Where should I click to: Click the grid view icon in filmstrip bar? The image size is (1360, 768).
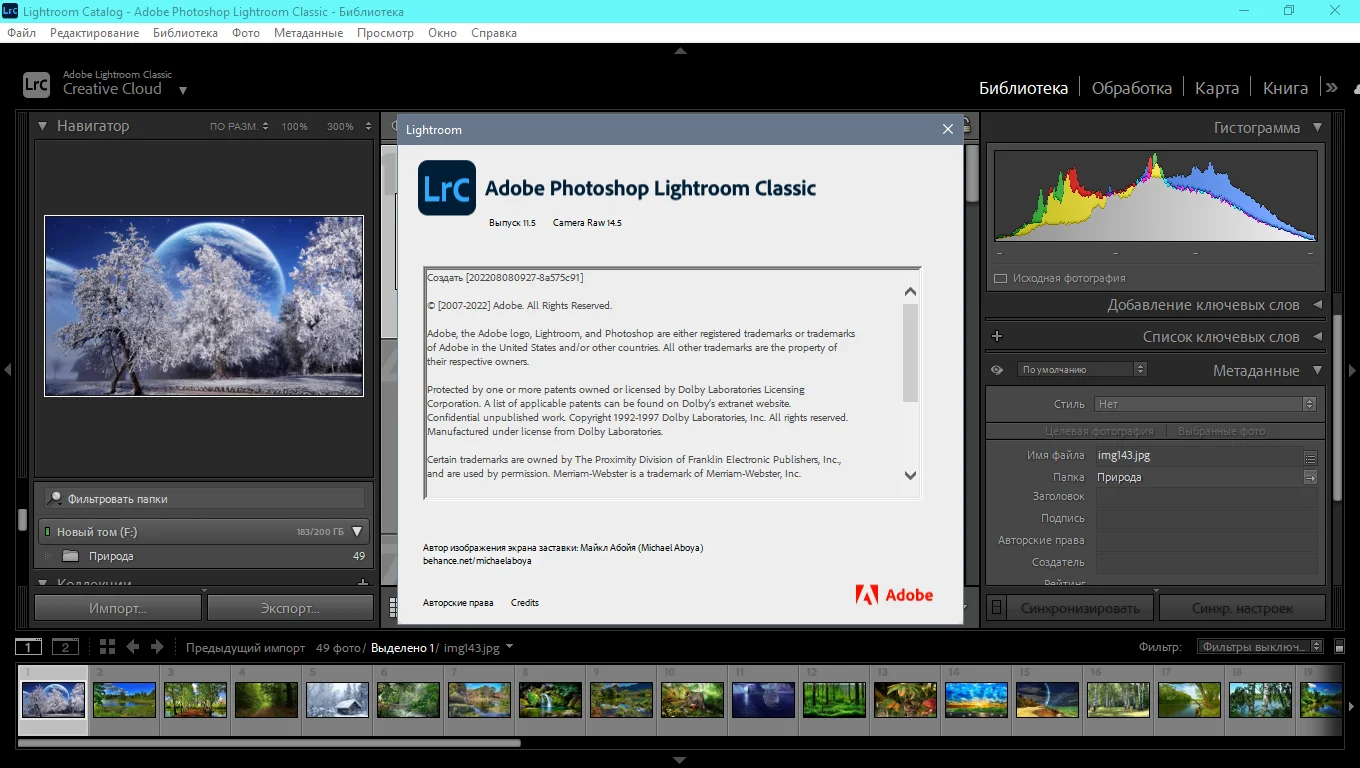(108, 647)
